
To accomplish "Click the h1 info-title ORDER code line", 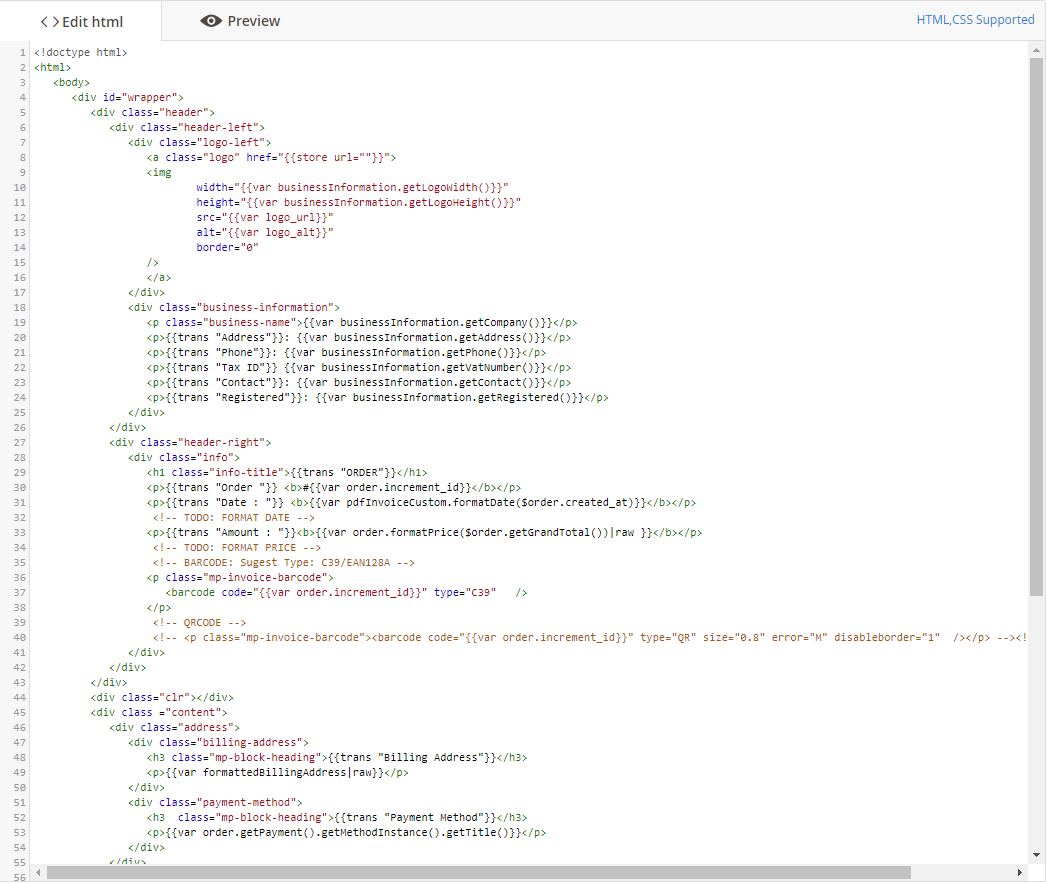I will (x=287, y=472).
